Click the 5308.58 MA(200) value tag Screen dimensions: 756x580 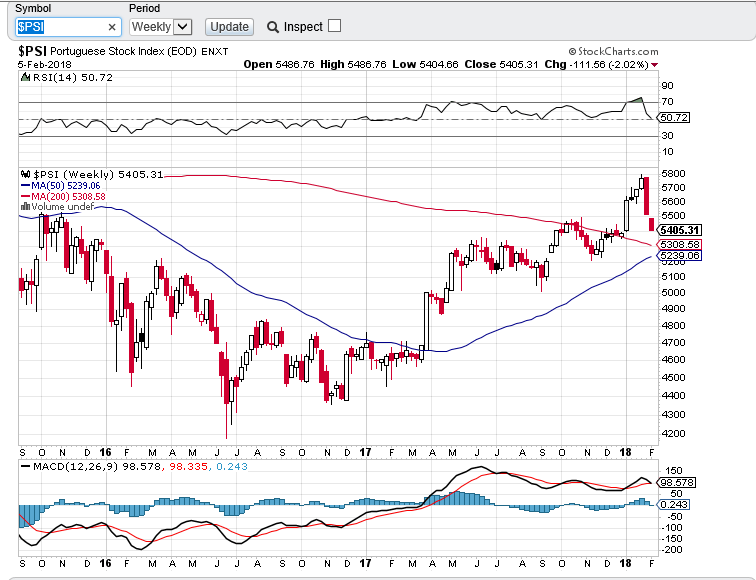tap(679, 244)
